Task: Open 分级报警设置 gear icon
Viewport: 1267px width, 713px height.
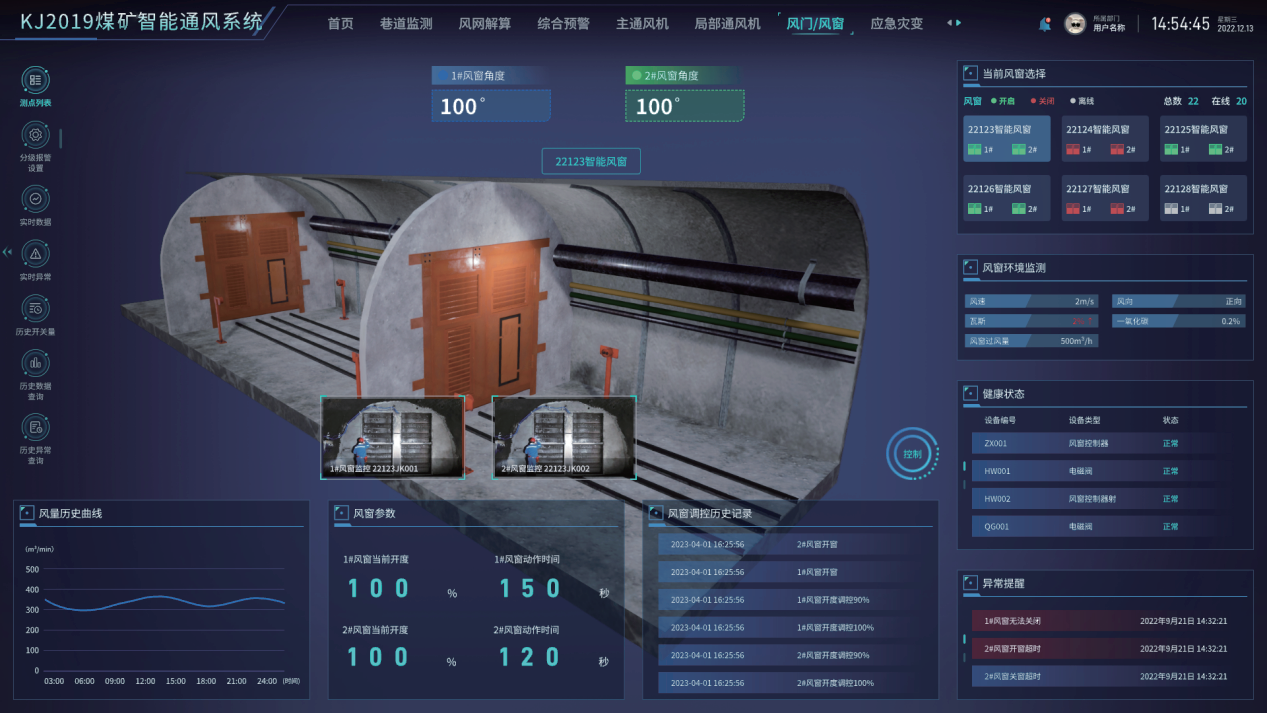Action: [x=35, y=135]
